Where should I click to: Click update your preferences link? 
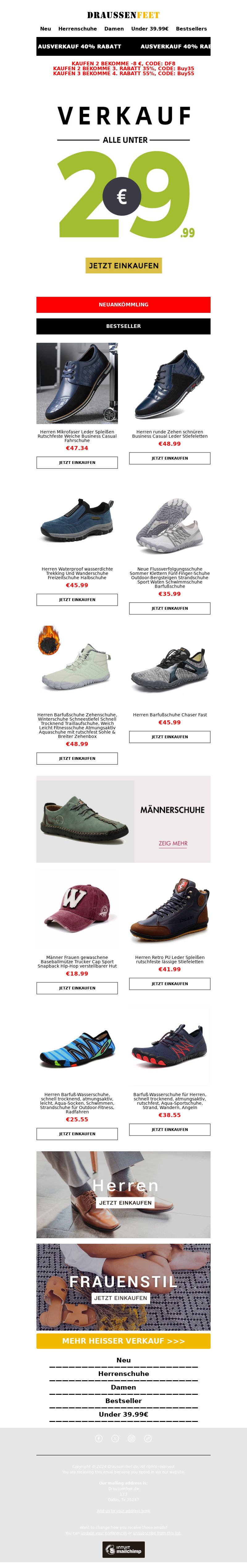(104, 1533)
